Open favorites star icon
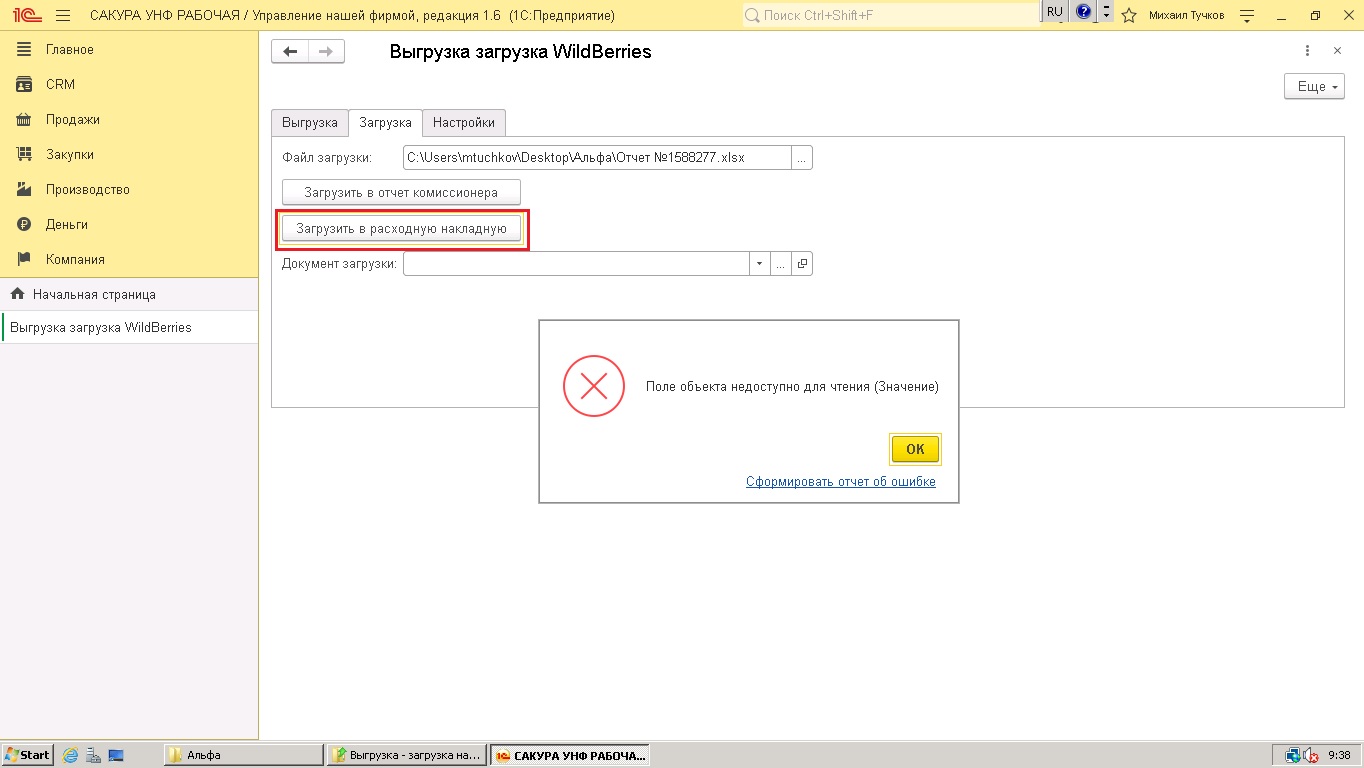 (1129, 15)
